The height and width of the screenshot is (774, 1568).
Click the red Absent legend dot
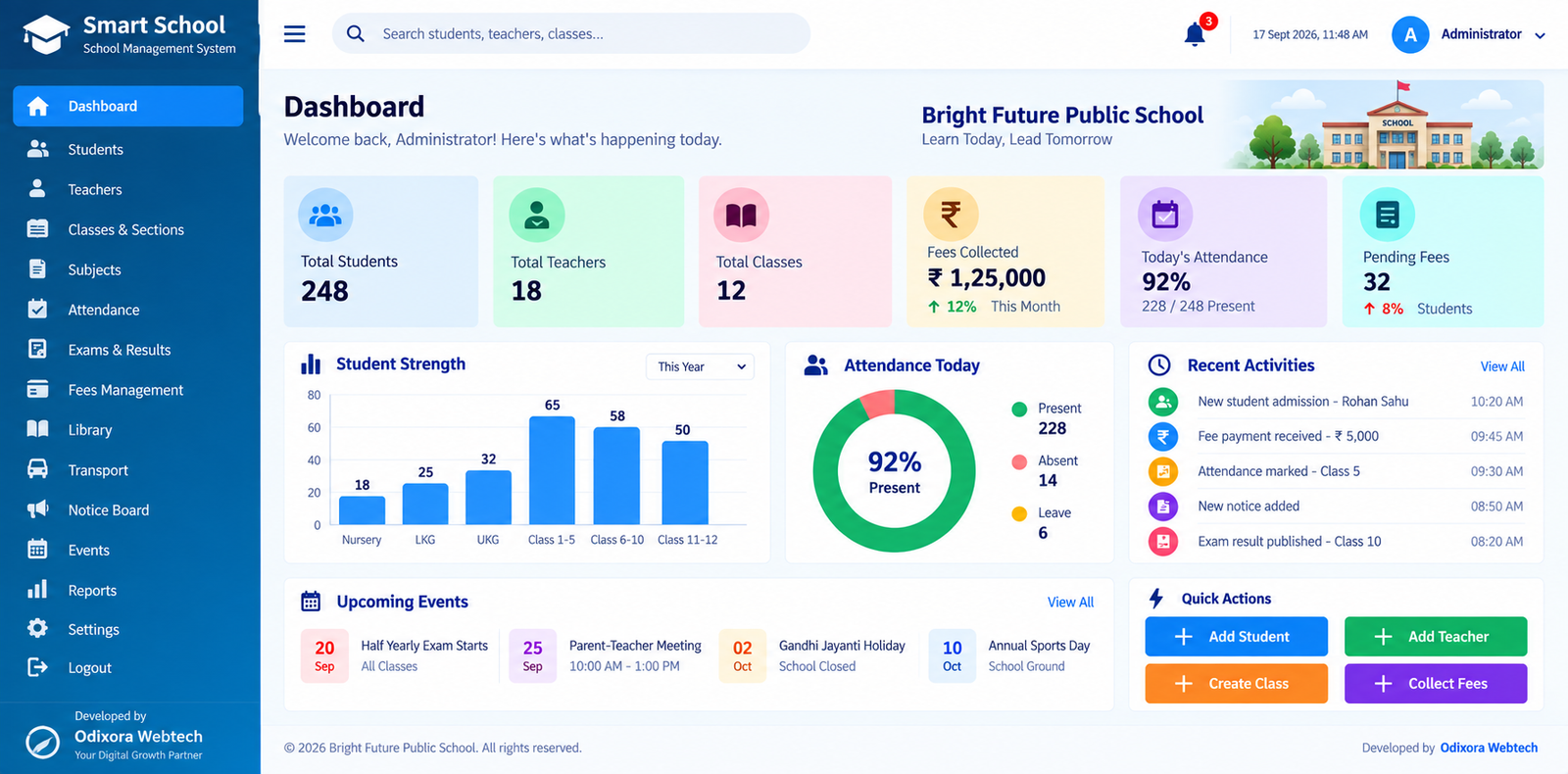point(1019,461)
